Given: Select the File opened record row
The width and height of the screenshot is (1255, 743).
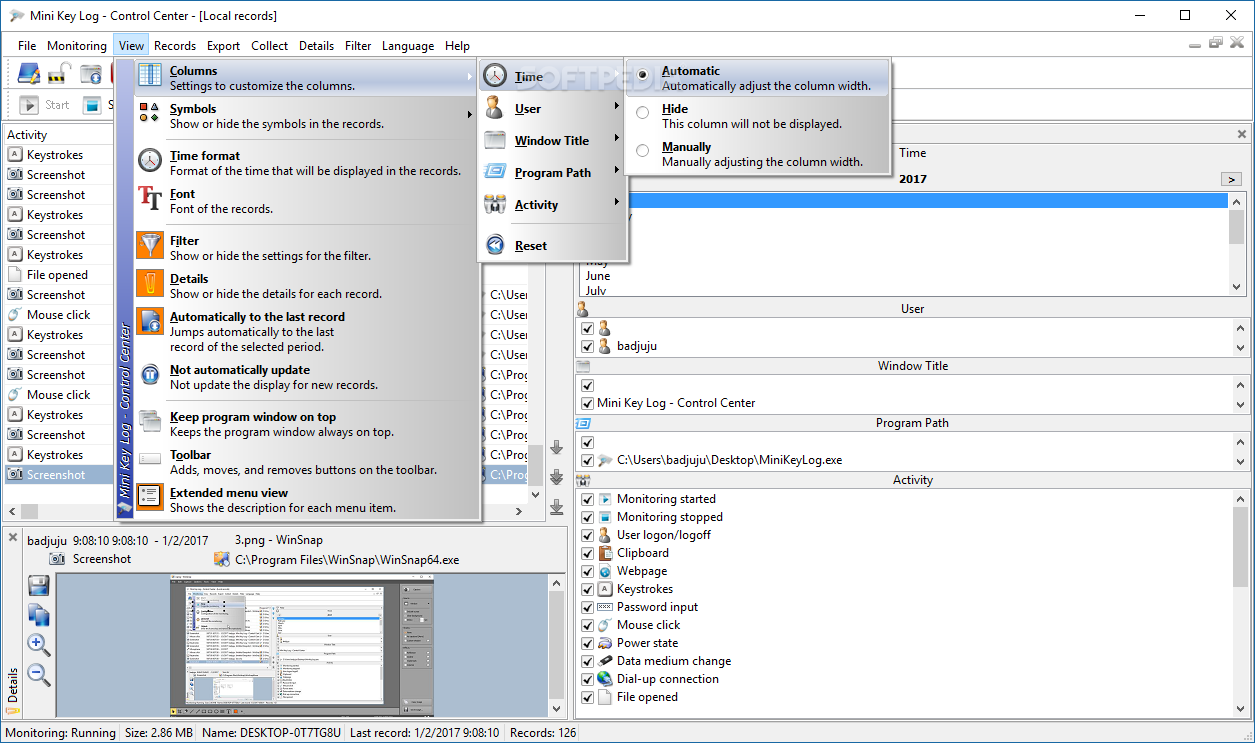Looking at the screenshot, I should point(58,275).
